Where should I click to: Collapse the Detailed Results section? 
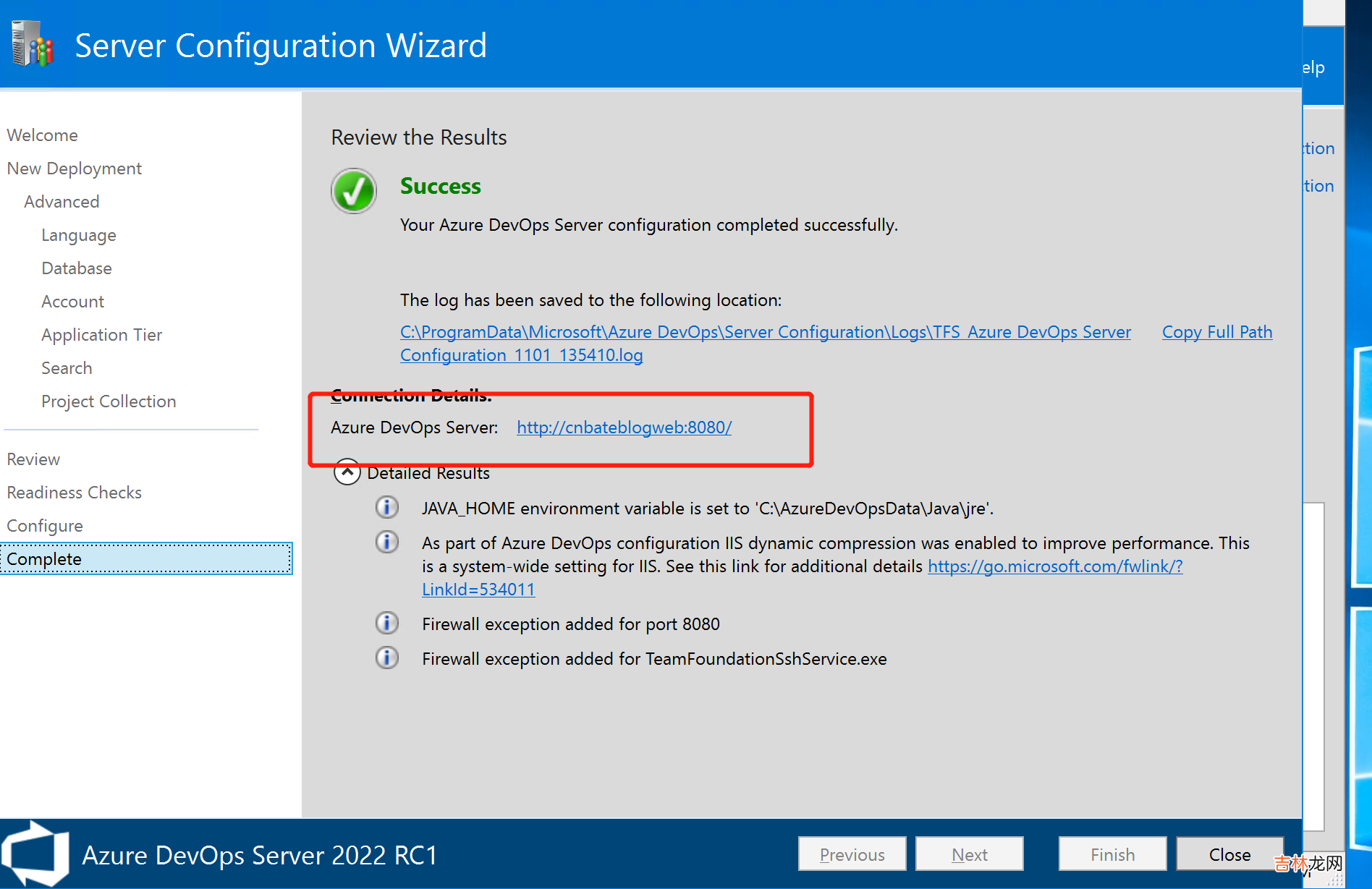(x=347, y=472)
